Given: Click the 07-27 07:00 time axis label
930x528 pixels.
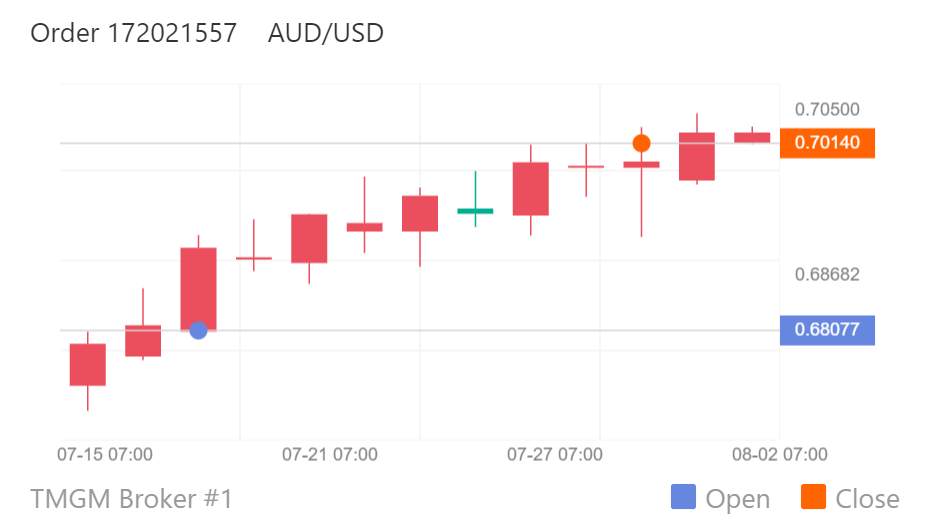Looking at the screenshot, I should pyautogui.click(x=555, y=454).
